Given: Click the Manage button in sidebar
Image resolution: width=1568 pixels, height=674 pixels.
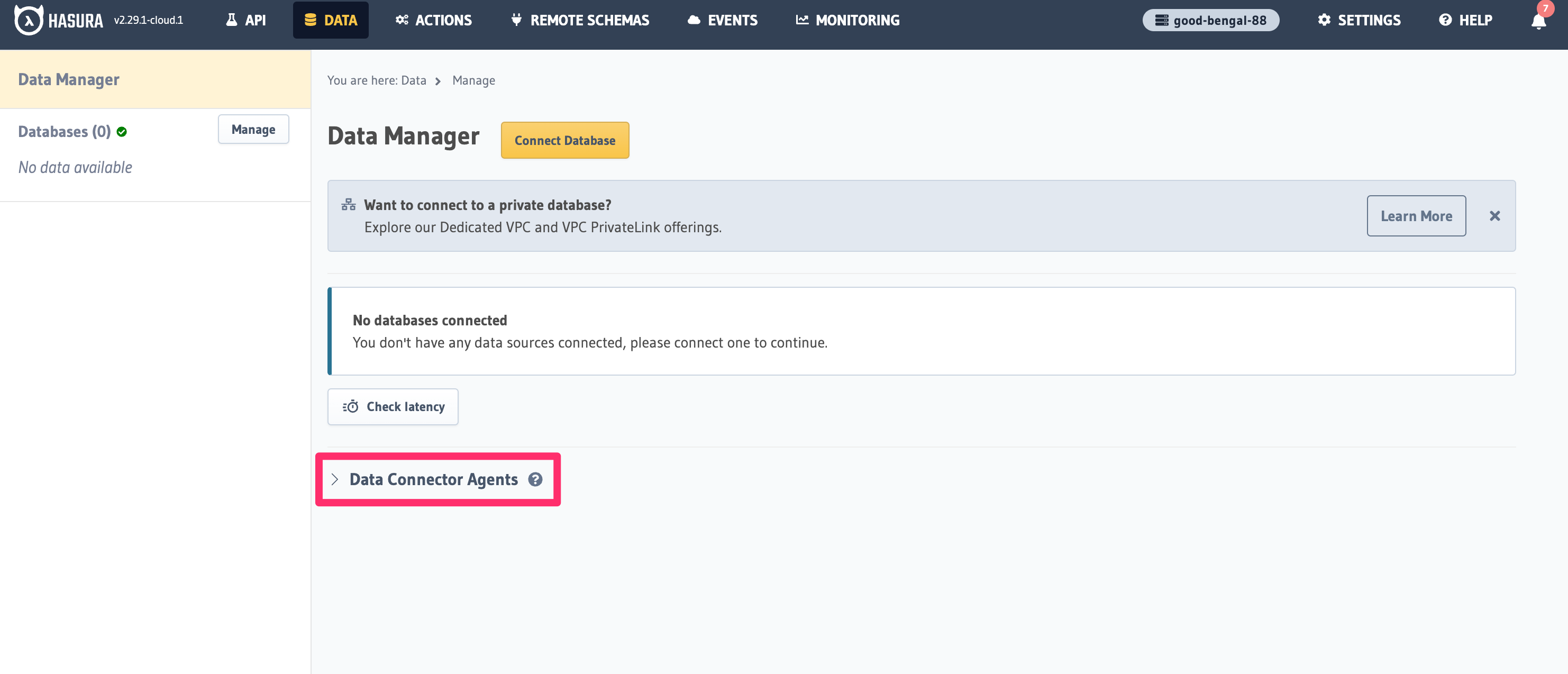Looking at the screenshot, I should click(x=253, y=129).
